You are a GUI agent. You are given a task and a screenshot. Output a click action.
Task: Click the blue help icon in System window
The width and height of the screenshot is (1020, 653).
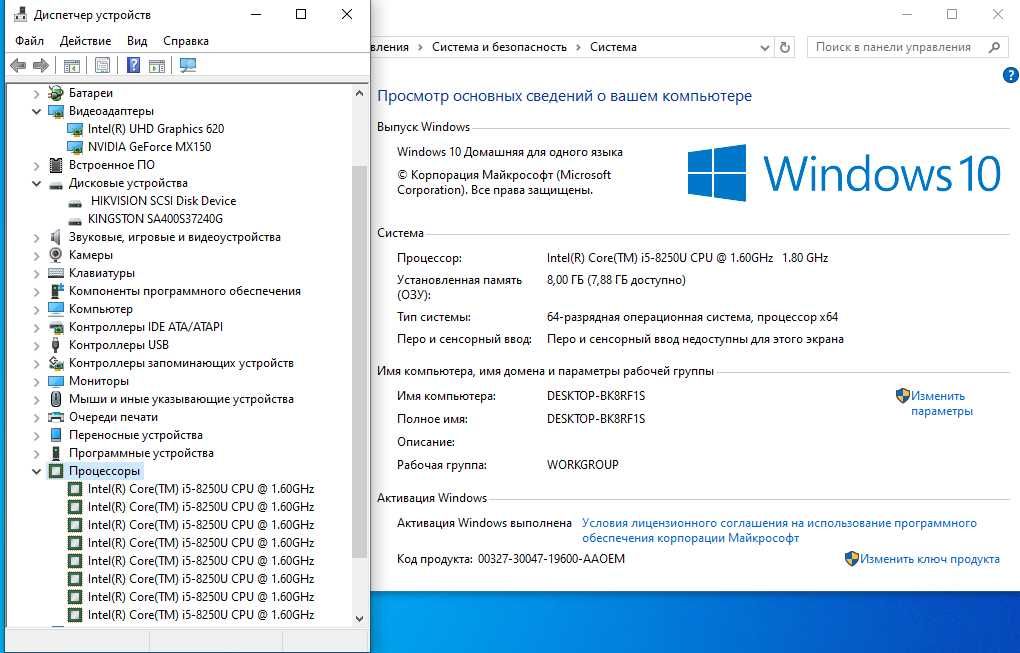tap(1010, 75)
